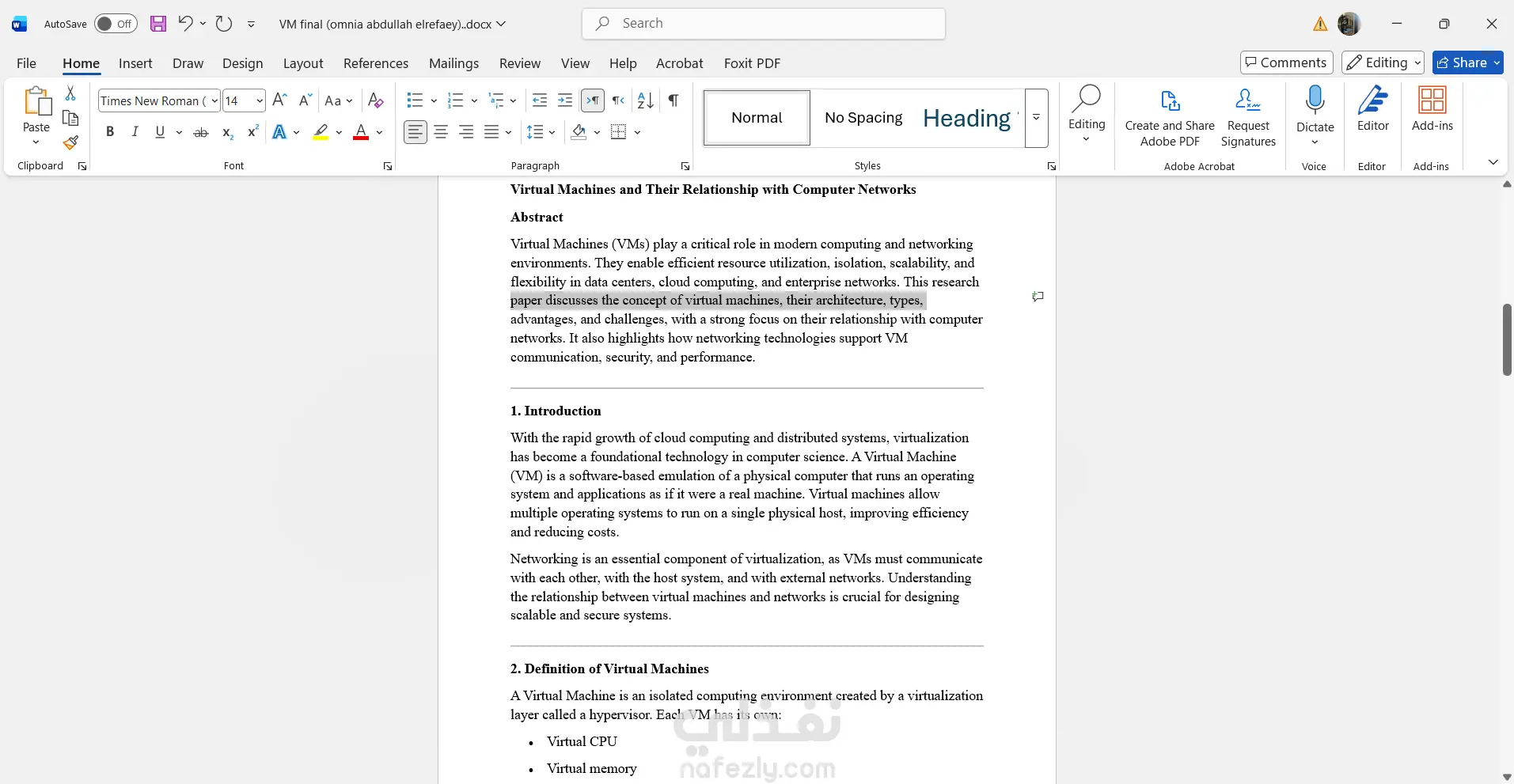This screenshot has height=784, width=1514.
Task: Copy selection using Copy icon
Action: click(x=70, y=118)
